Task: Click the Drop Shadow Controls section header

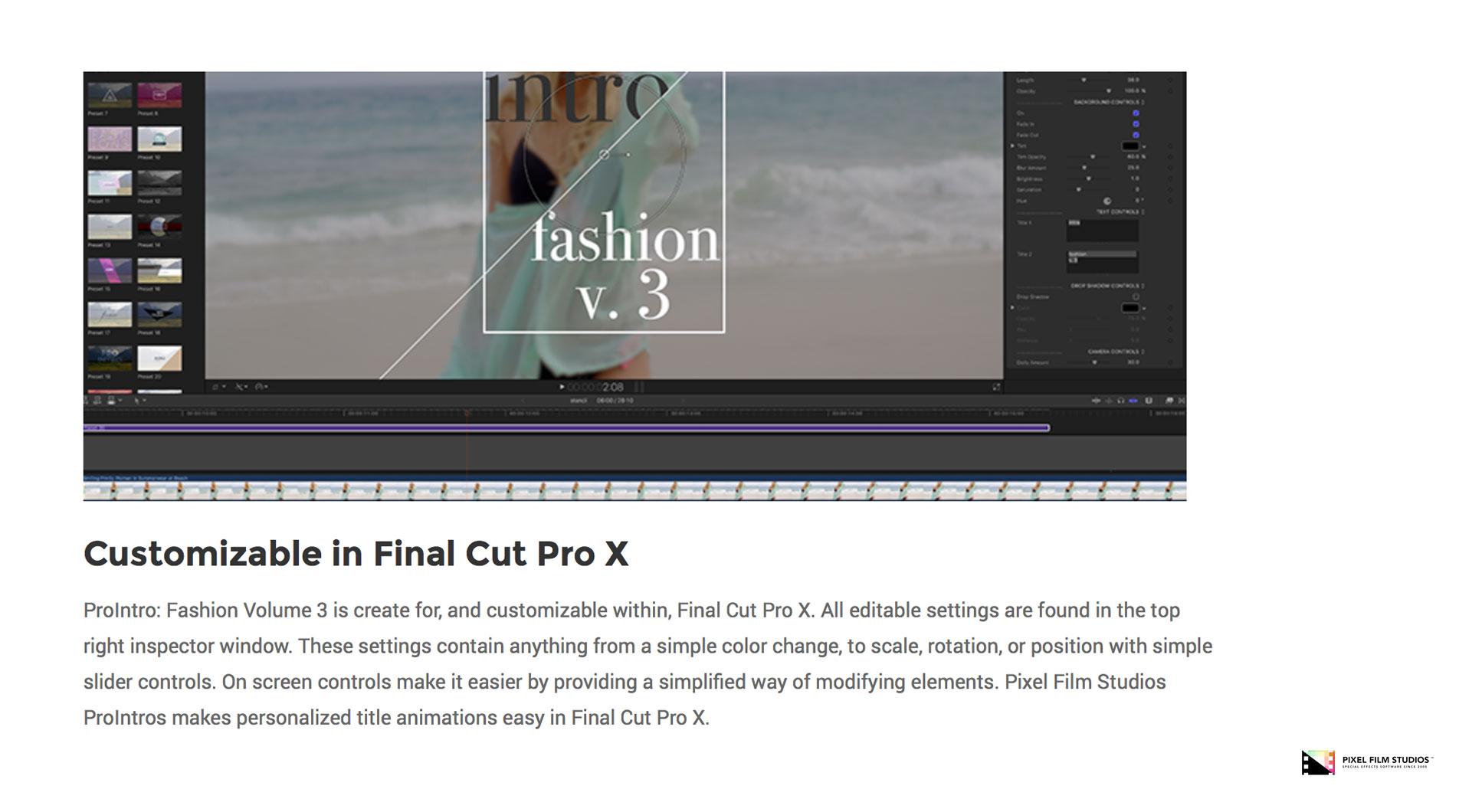Action: [x=1106, y=286]
